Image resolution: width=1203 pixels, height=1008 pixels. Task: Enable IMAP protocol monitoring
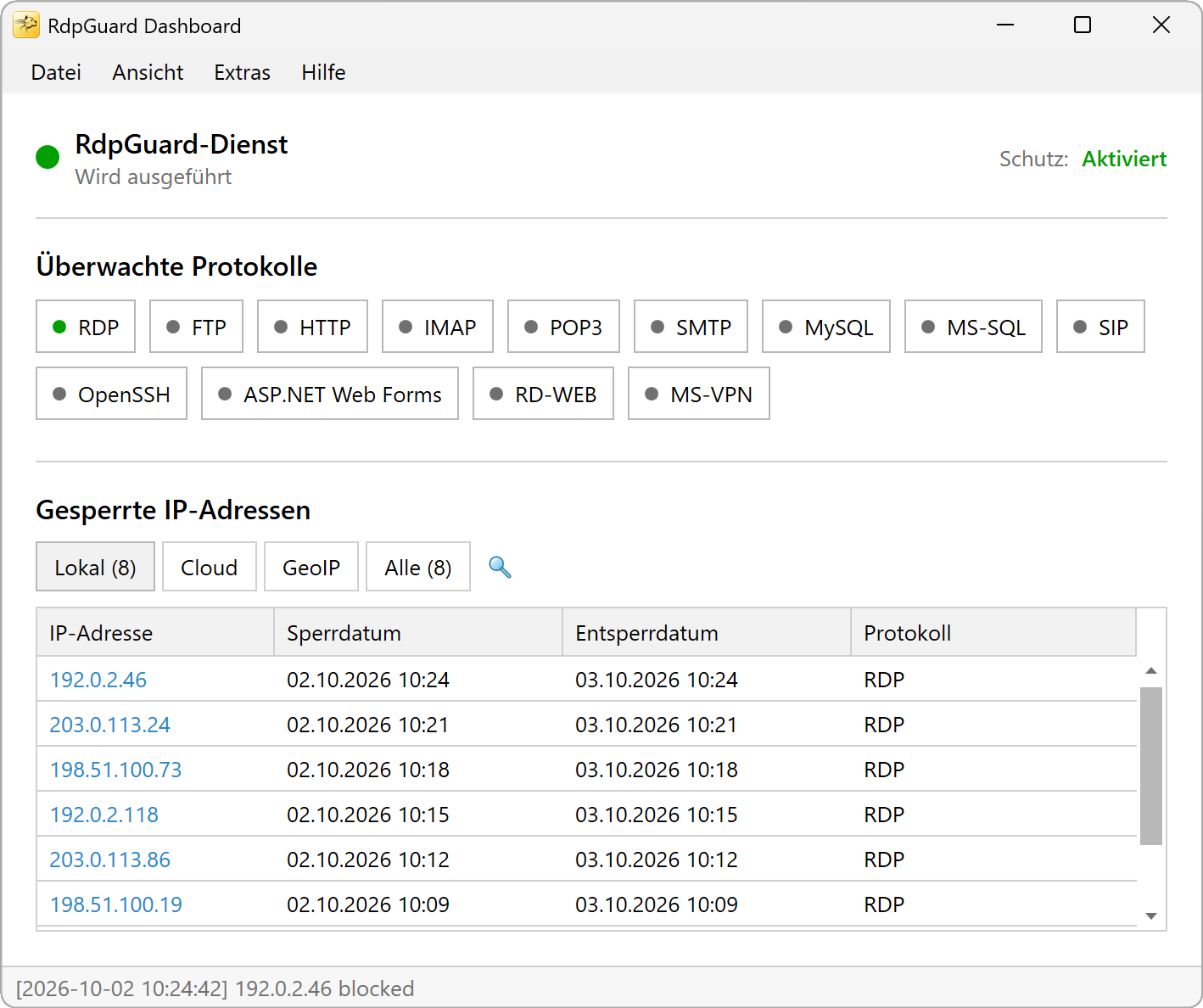[x=438, y=327]
